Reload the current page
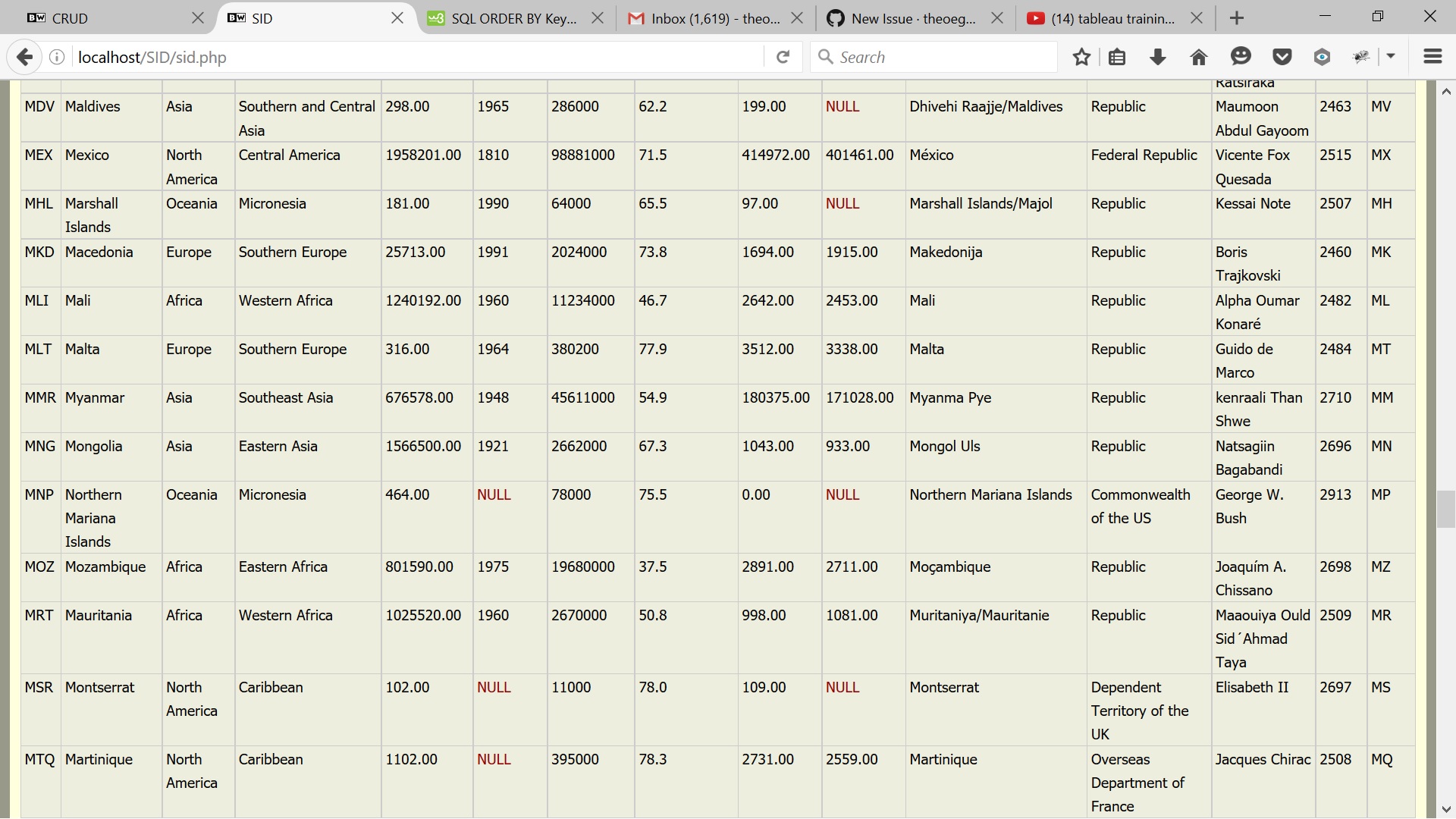 point(783,57)
